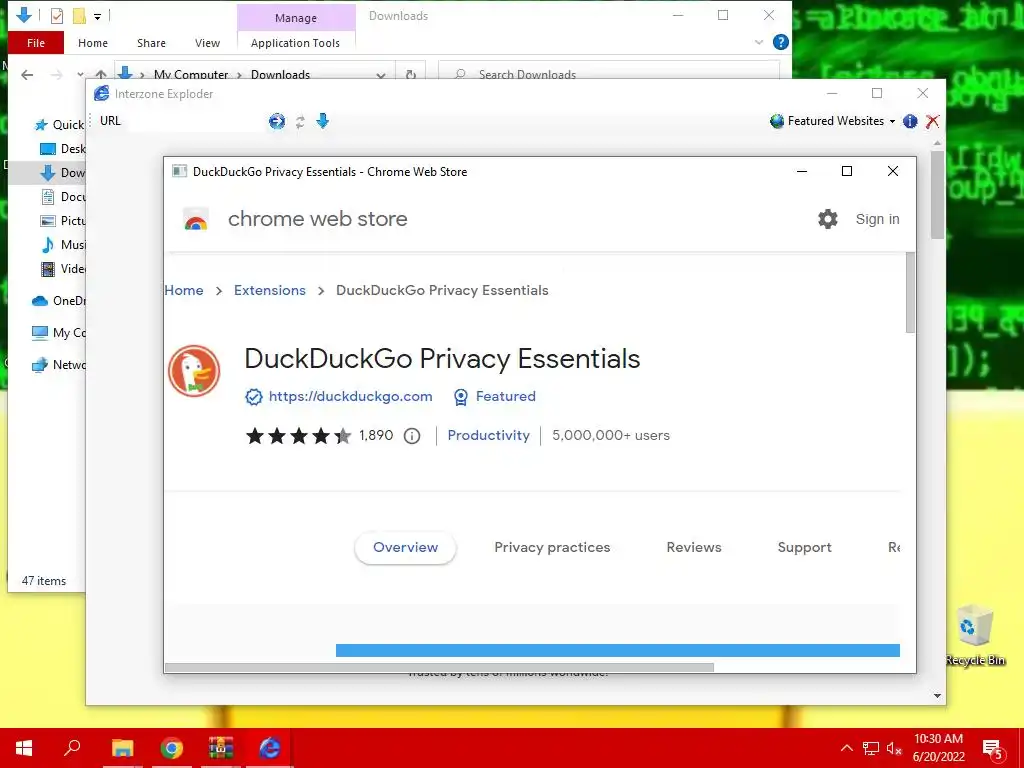Open the Windows Start menu
This screenshot has height=768, width=1024.
click(24, 748)
